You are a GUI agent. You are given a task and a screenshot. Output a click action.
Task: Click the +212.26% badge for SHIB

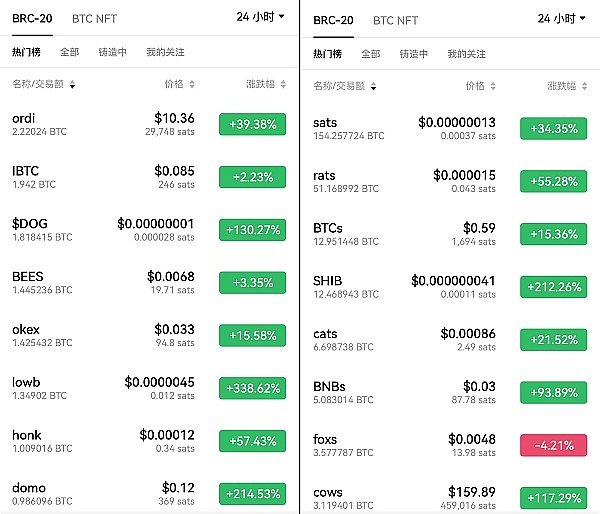553,287
